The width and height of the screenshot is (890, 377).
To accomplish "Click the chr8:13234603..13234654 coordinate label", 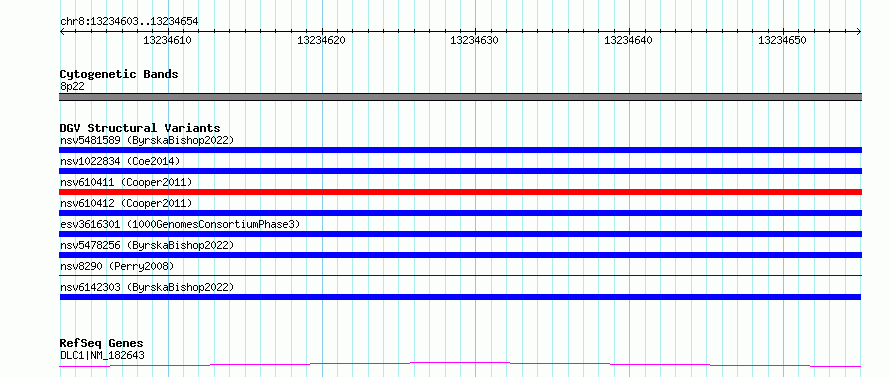I will pos(129,22).
